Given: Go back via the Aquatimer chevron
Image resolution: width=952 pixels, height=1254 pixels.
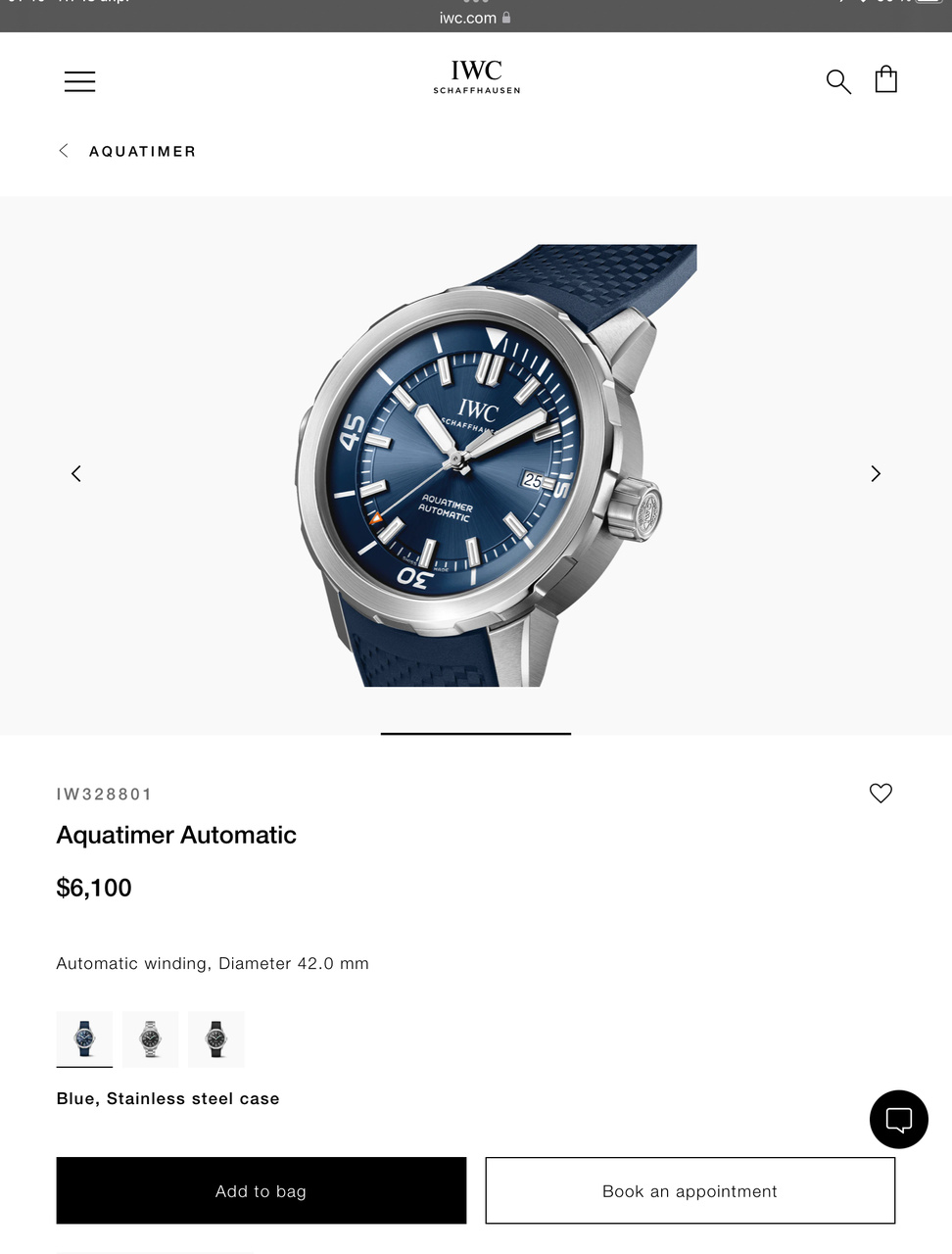Looking at the screenshot, I should click(64, 151).
